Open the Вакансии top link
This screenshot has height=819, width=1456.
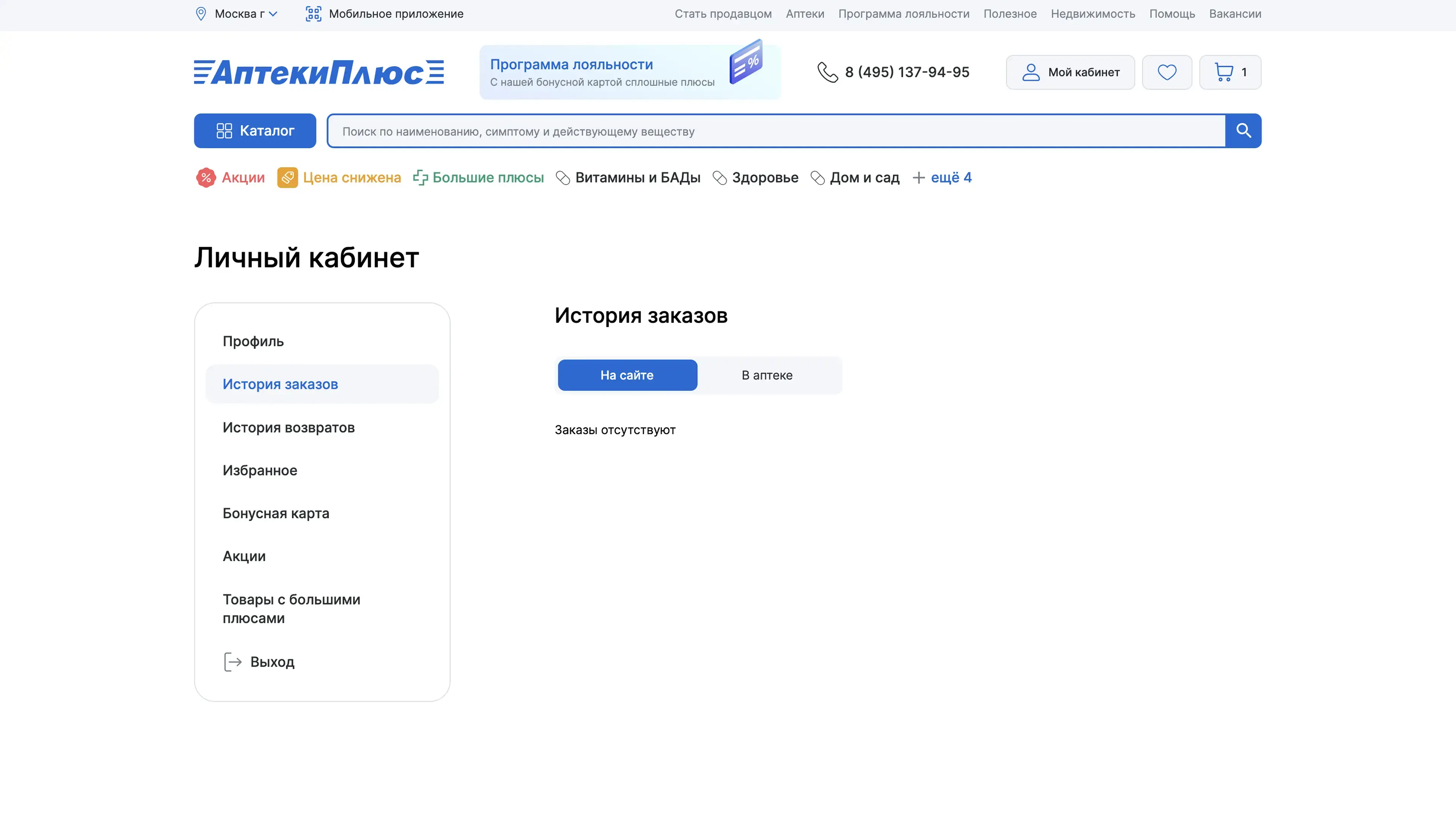pos(1235,14)
